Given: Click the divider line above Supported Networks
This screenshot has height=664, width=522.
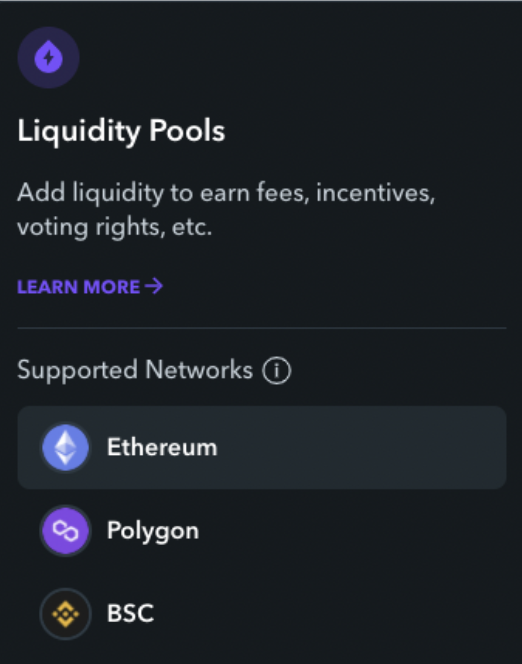Looking at the screenshot, I should pyautogui.click(x=262, y=328).
